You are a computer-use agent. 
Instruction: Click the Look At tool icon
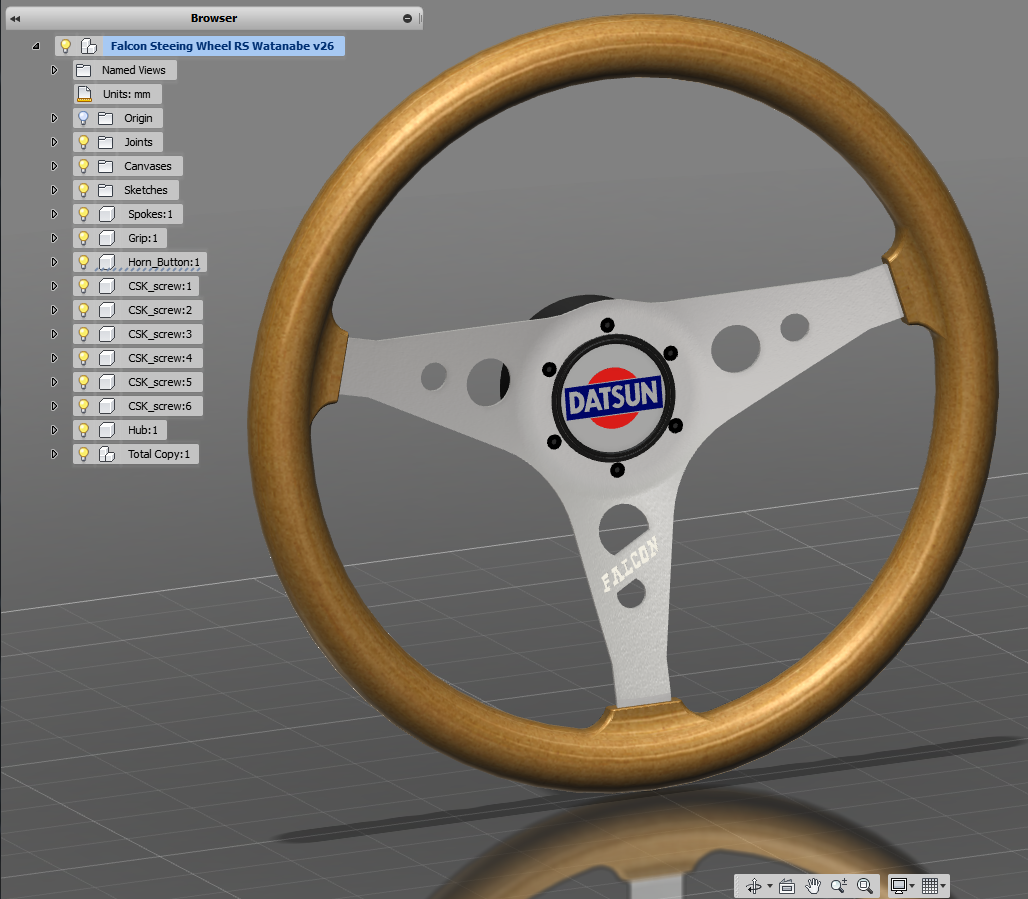point(787,886)
